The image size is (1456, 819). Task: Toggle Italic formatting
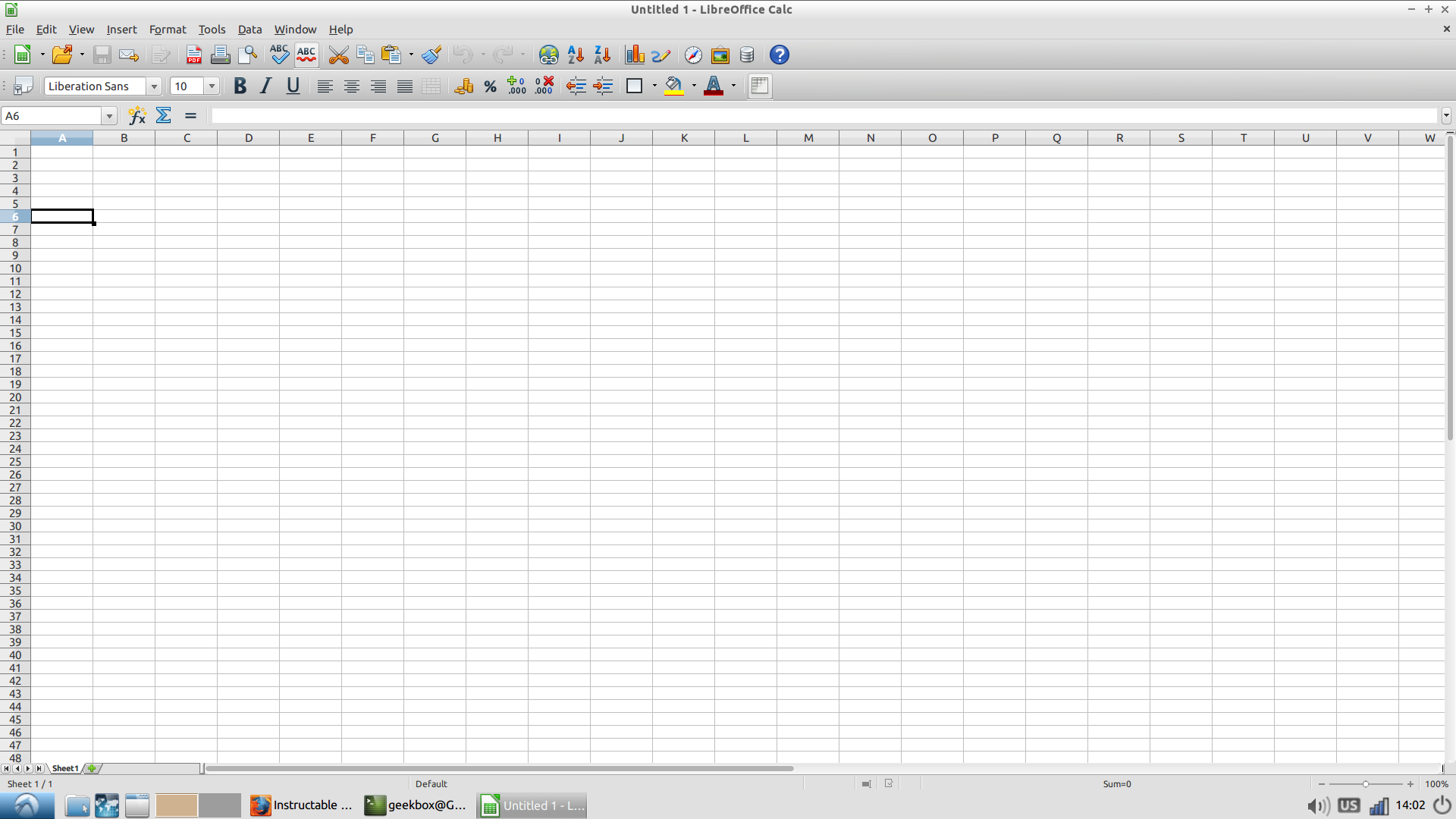(x=265, y=86)
